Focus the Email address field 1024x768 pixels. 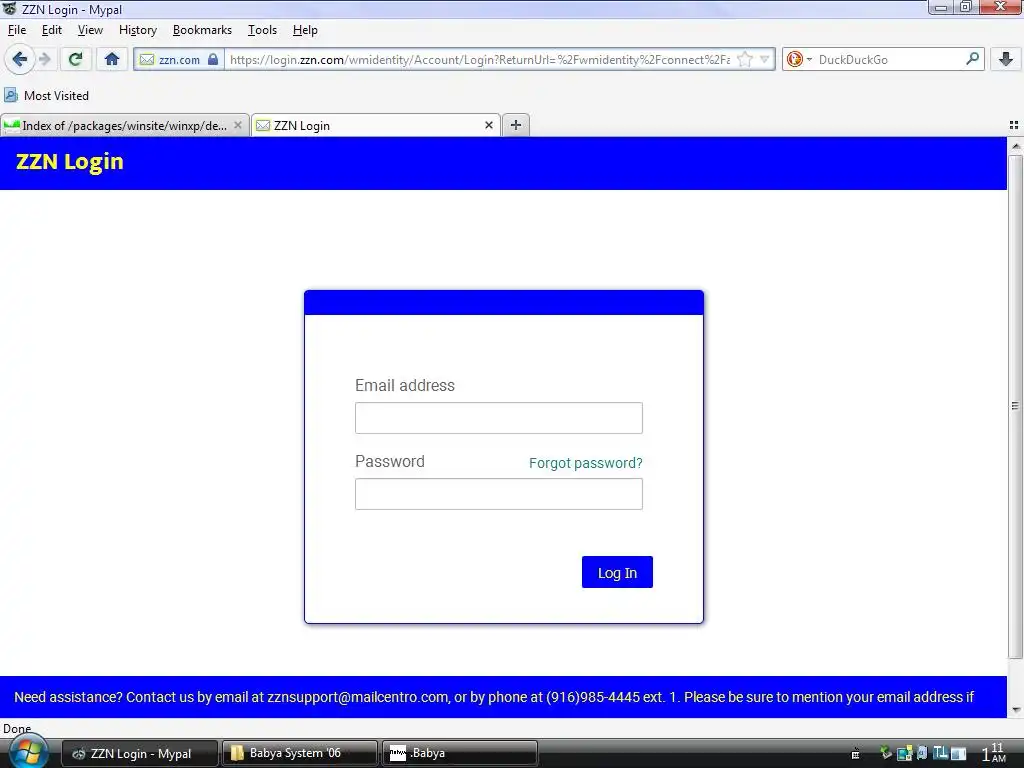(499, 418)
